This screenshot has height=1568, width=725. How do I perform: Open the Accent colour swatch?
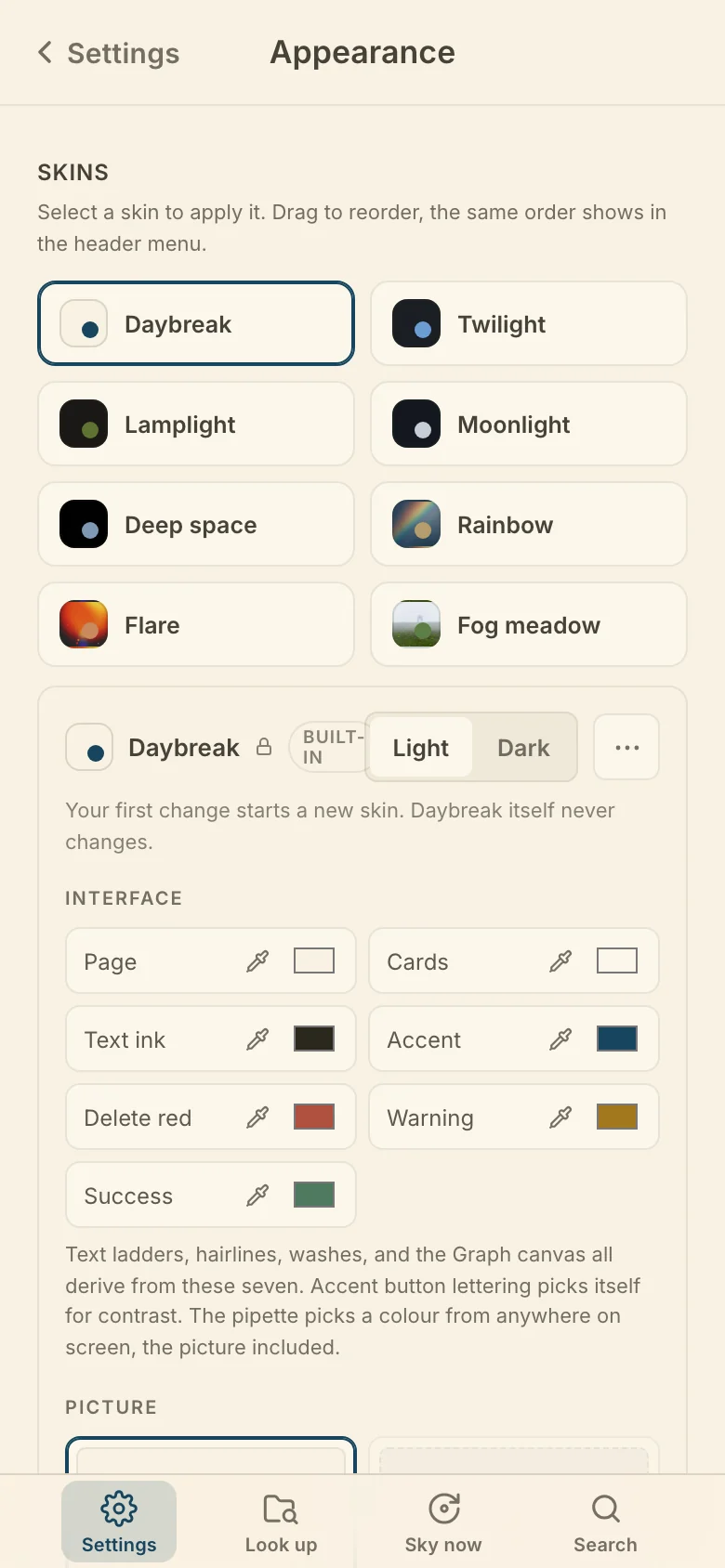pos(617,1039)
